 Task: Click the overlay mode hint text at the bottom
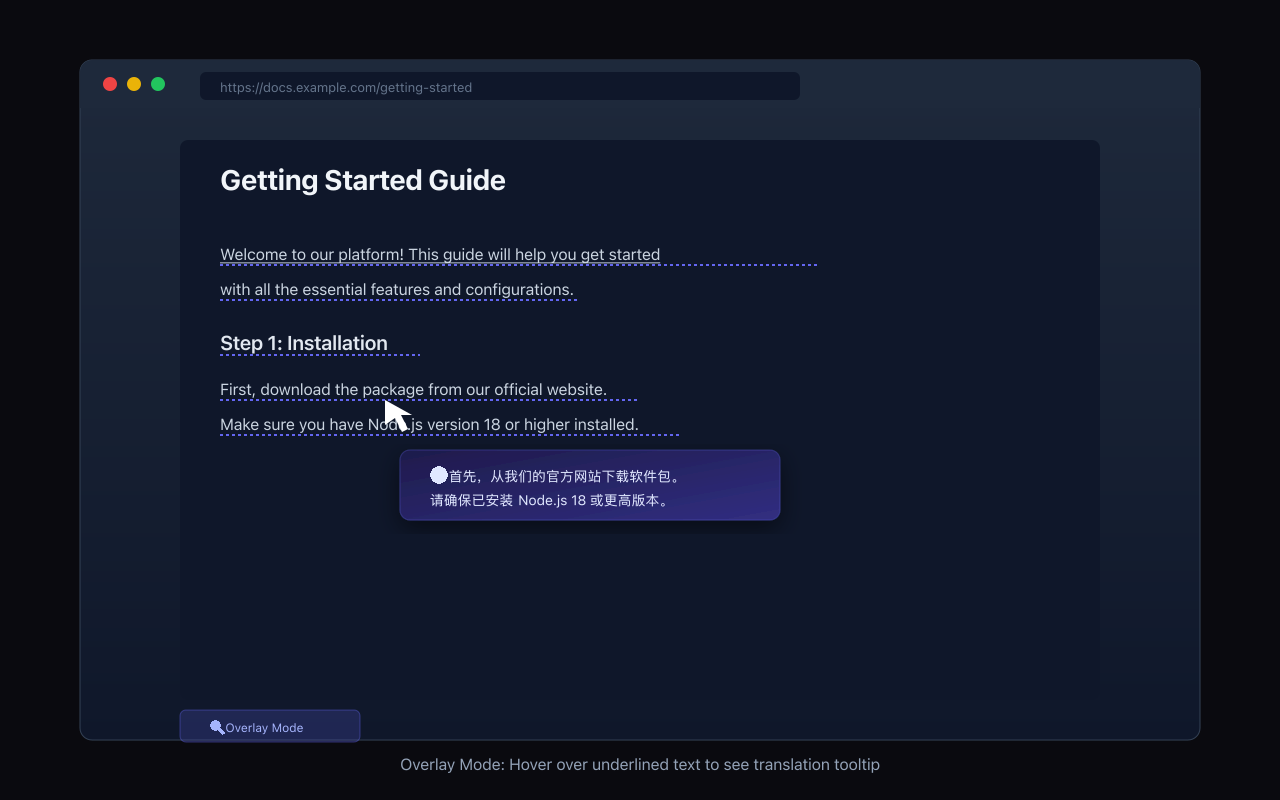pos(640,764)
